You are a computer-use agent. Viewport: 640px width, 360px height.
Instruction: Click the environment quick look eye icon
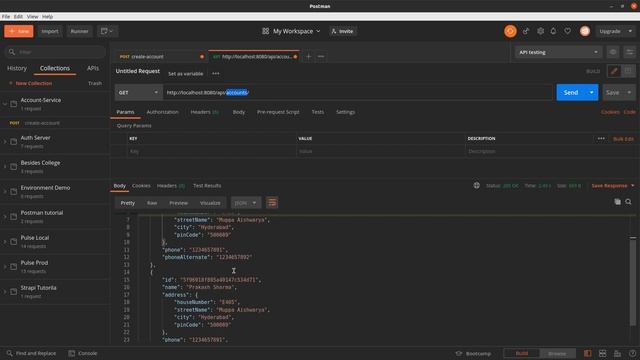[613, 52]
